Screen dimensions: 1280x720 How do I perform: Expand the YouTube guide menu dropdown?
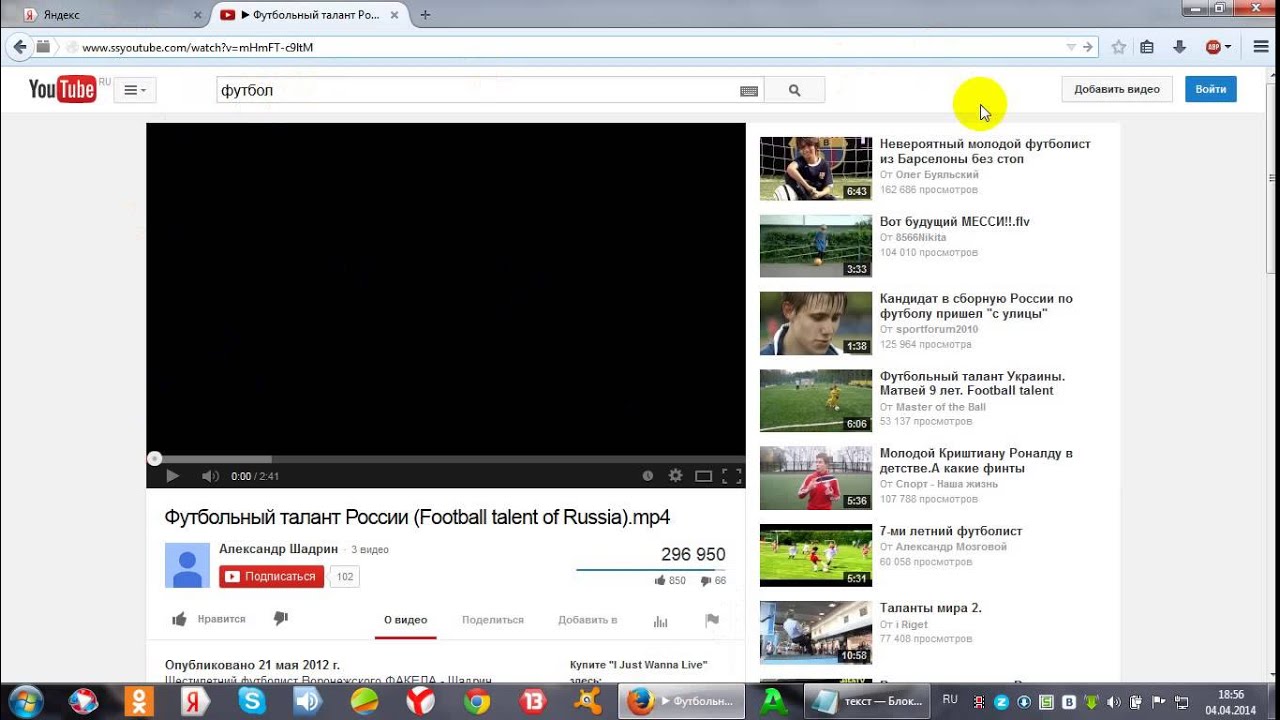[135, 90]
